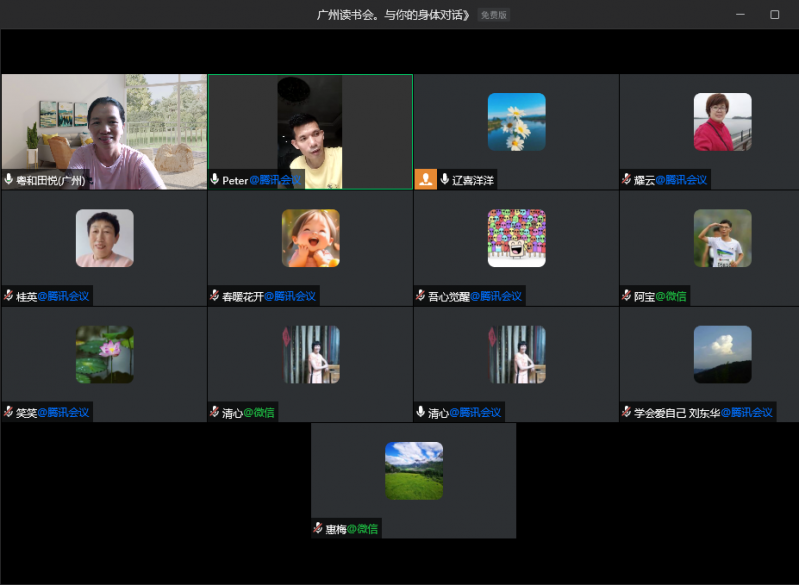Viewport: 799px width, 585px height.
Task: Click the muted microphone icon for 耀云
Action: pos(627,180)
